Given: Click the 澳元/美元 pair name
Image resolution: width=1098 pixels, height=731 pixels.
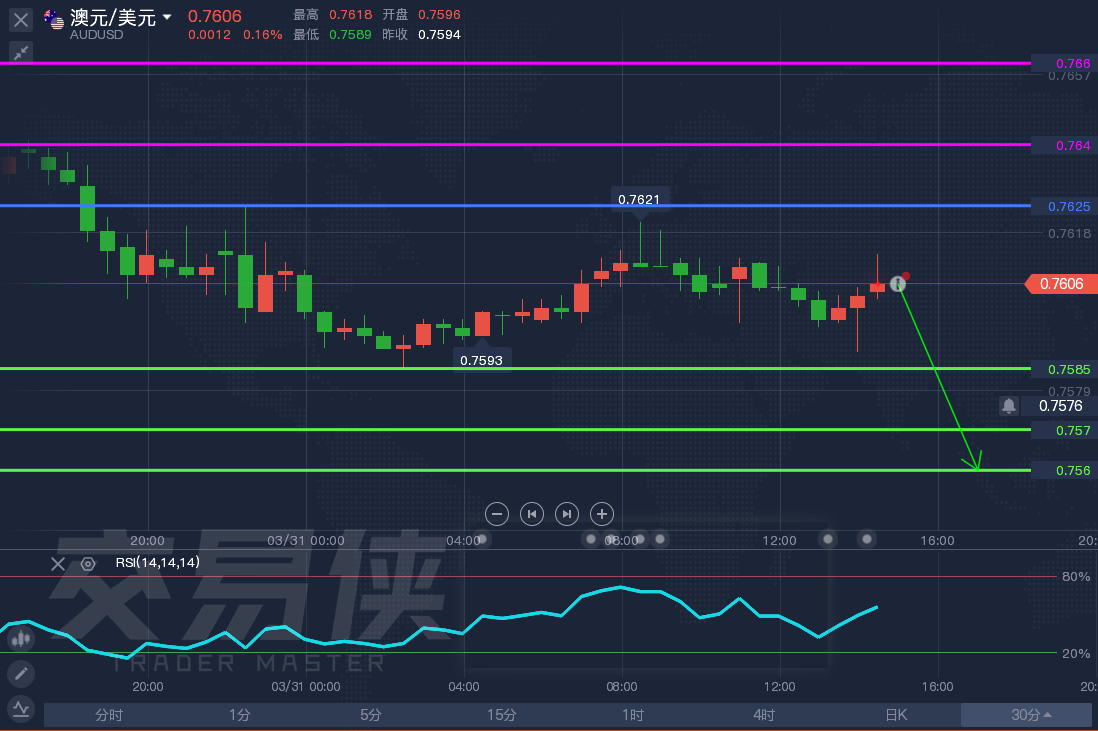Looking at the screenshot, I should tap(113, 17).
